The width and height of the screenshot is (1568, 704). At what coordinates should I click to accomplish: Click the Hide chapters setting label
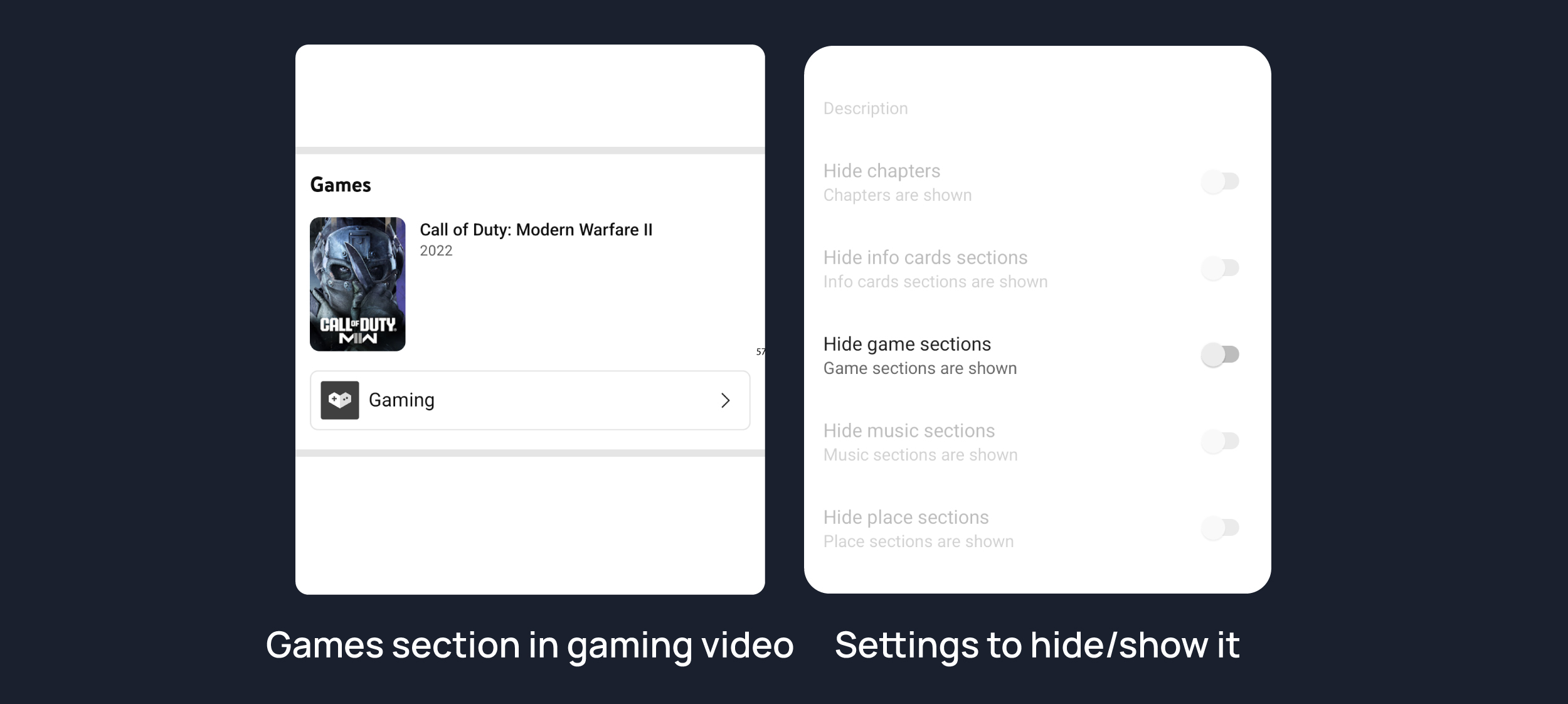[x=881, y=171]
